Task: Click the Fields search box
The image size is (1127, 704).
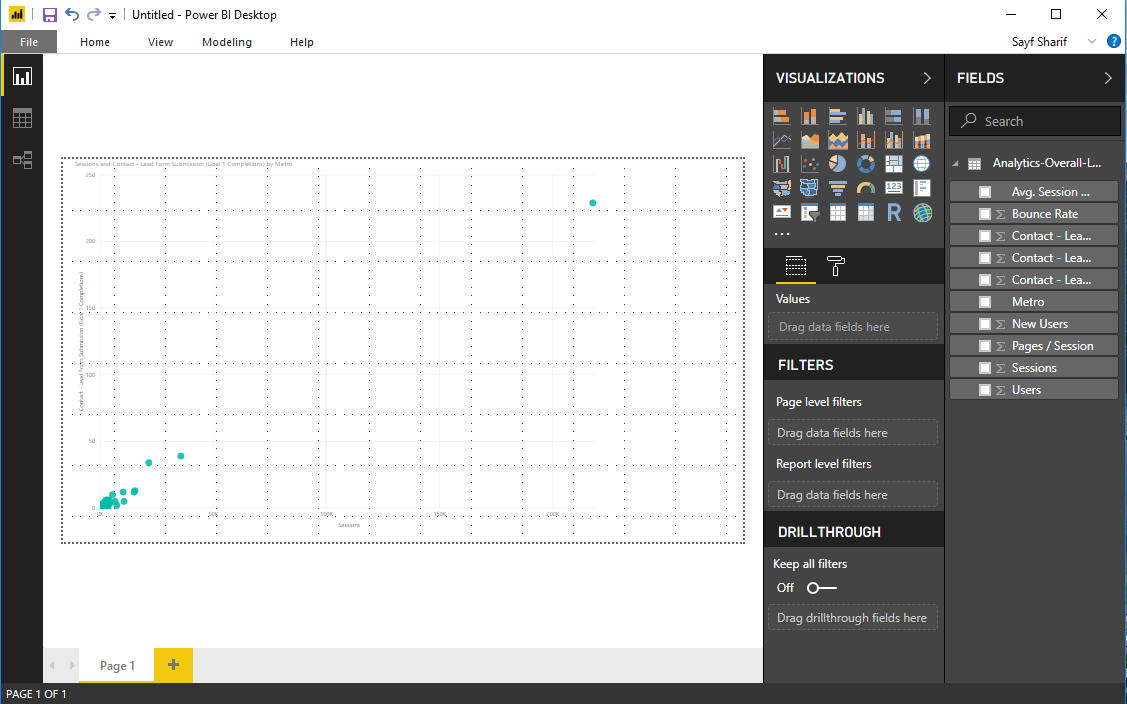Action: 1035,121
